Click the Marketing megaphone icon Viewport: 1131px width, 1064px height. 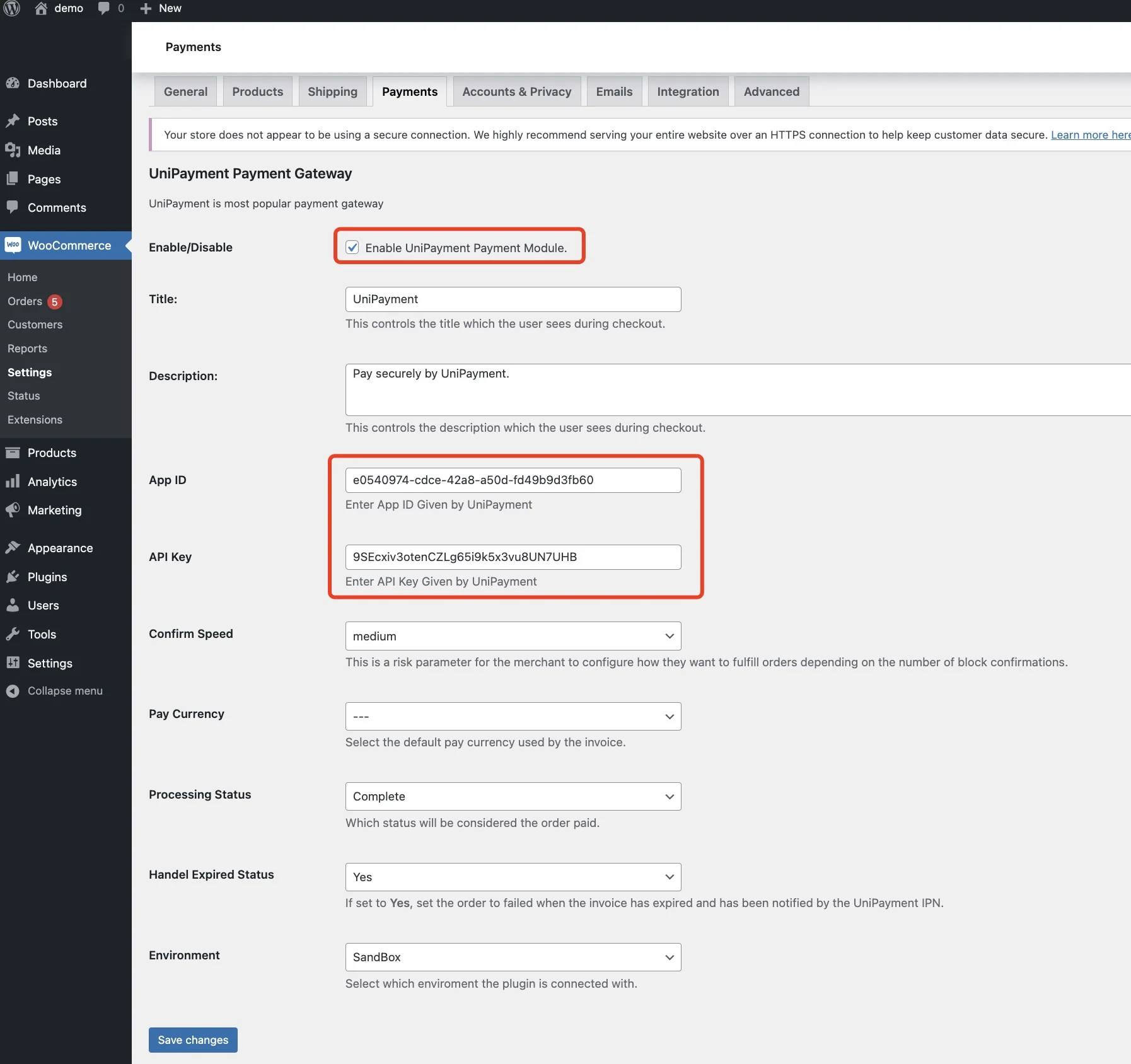pos(13,510)
